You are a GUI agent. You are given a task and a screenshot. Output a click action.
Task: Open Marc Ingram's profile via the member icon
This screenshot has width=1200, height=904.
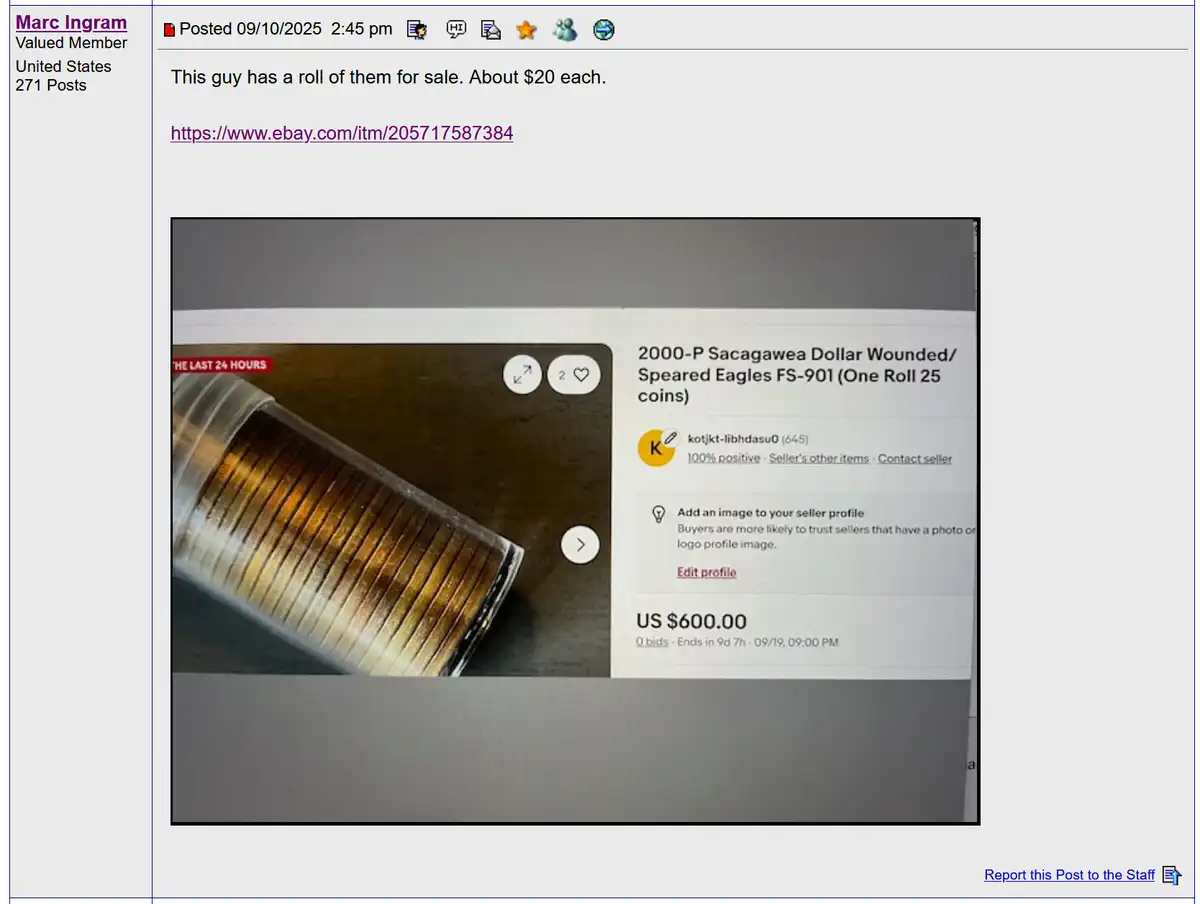[x=417, y=30]
